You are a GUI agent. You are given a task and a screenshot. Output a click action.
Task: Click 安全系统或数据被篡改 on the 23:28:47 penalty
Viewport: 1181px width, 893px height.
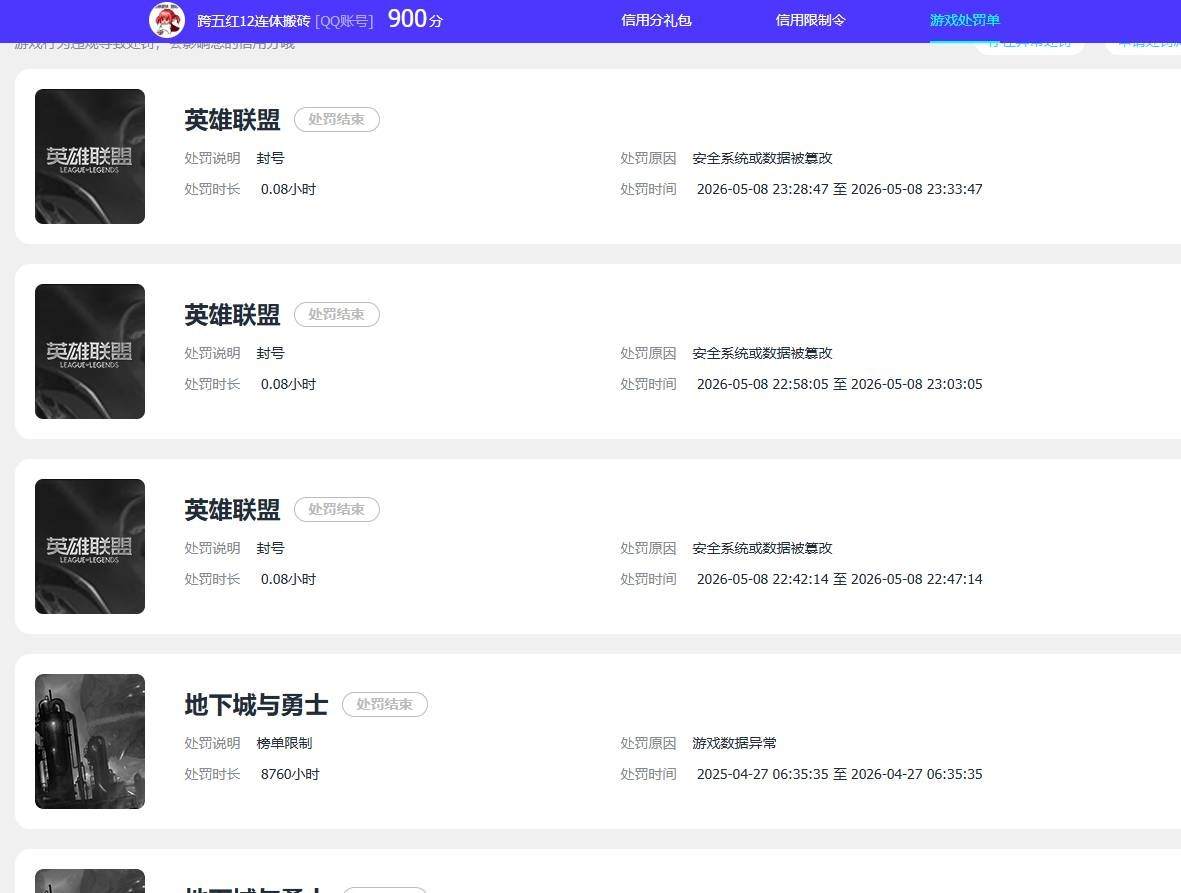click(762, 158)
